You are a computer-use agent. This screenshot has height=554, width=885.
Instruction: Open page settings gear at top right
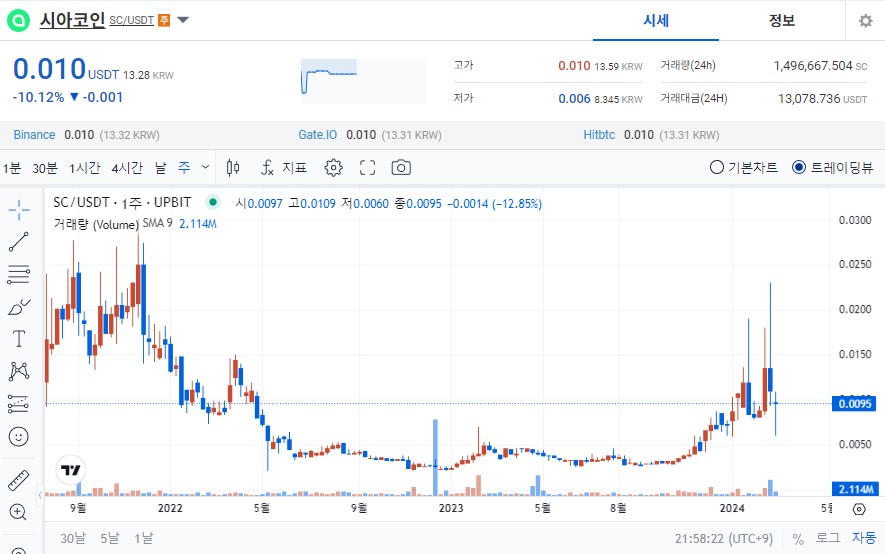pos(865,21)
